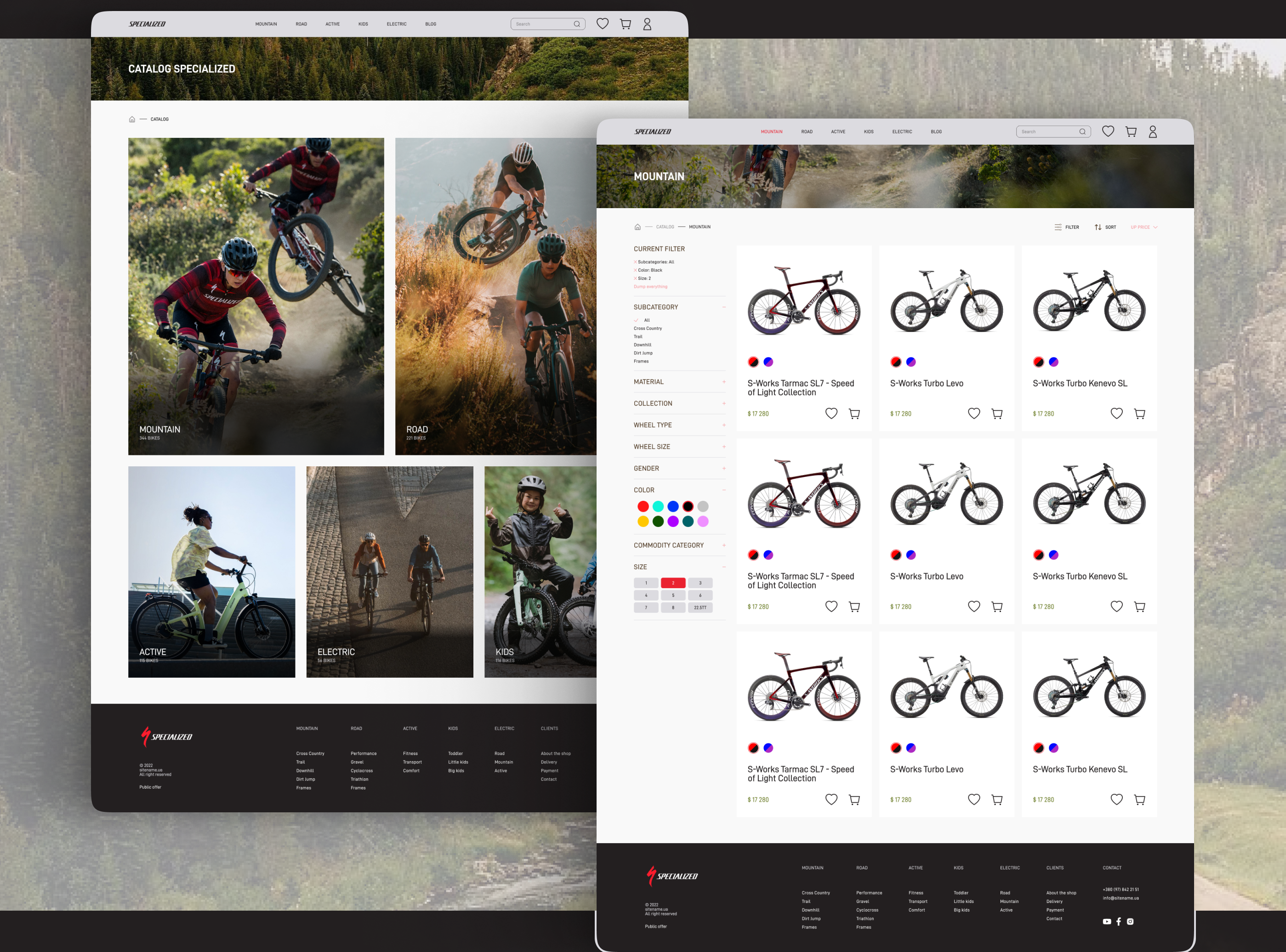Open the Facebook icon in the Mountain page footer

coord(1118,922)
